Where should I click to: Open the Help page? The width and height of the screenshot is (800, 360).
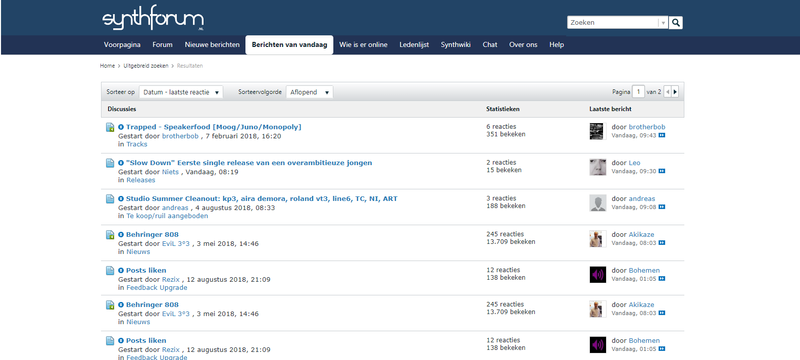click(x=557, y=45)
